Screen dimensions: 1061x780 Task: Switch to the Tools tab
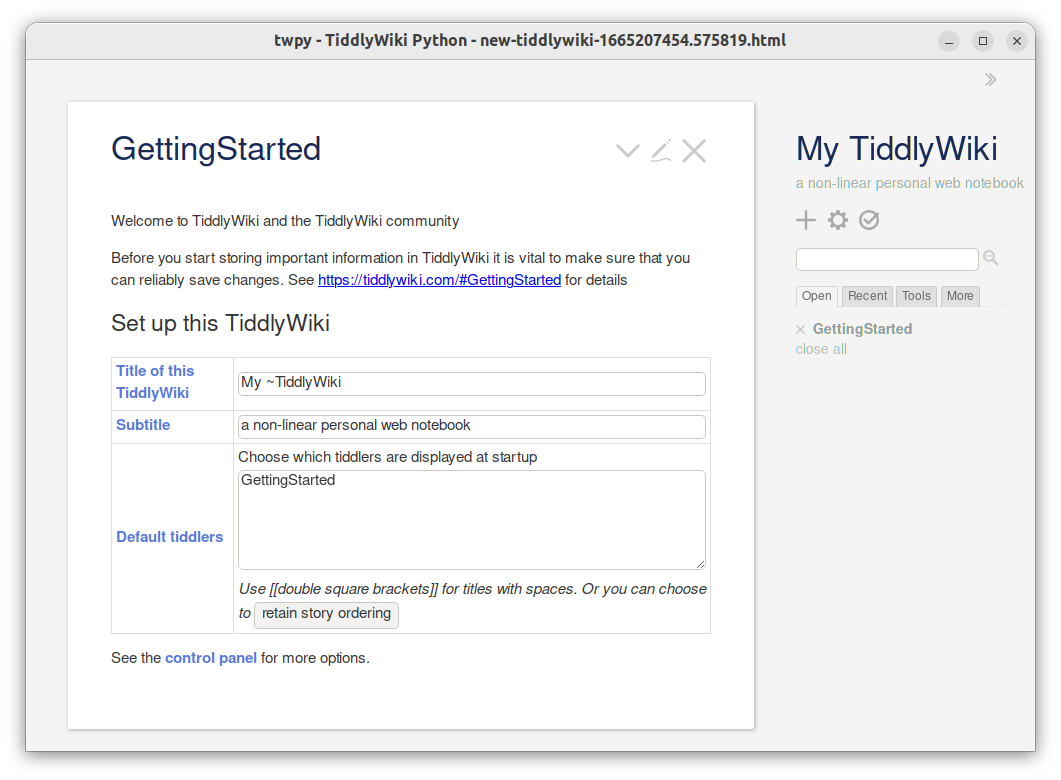[x=916, y=296]
